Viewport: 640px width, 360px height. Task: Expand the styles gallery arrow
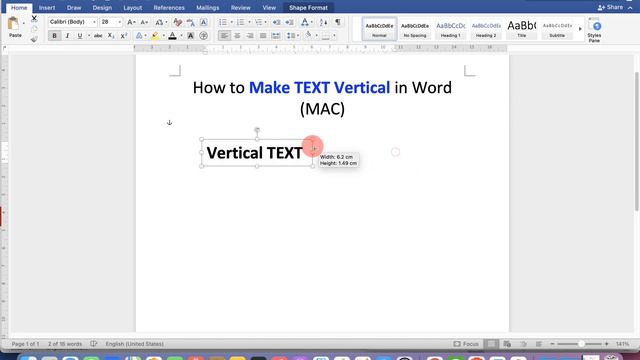tap(580, 29)
